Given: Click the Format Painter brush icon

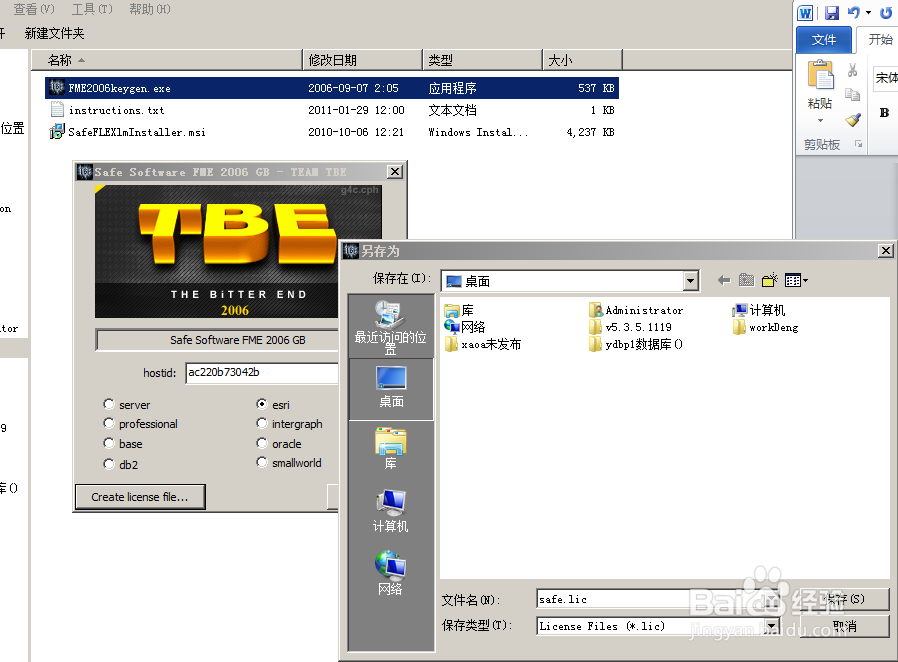Looking at the screenshot, I should point(853,120).
